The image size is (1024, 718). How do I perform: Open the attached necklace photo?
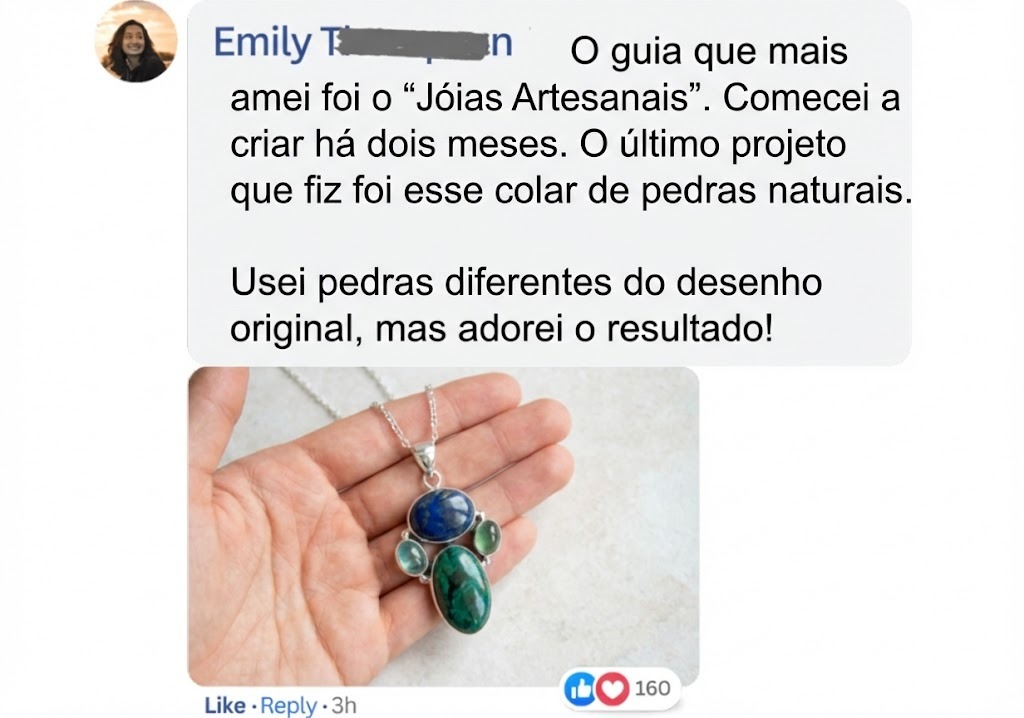[x=443, y=527]
